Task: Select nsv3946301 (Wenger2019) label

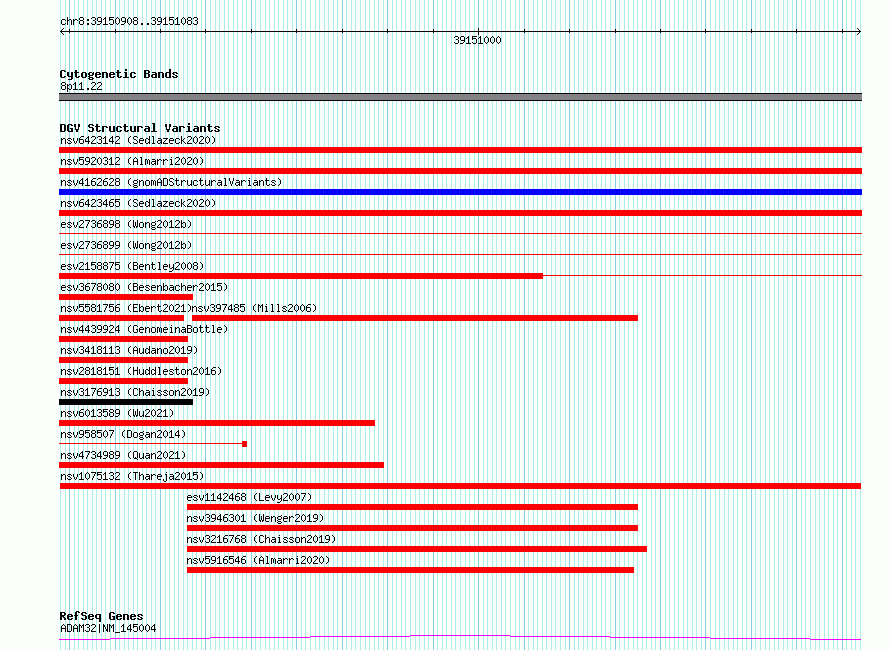Action: 255,518
